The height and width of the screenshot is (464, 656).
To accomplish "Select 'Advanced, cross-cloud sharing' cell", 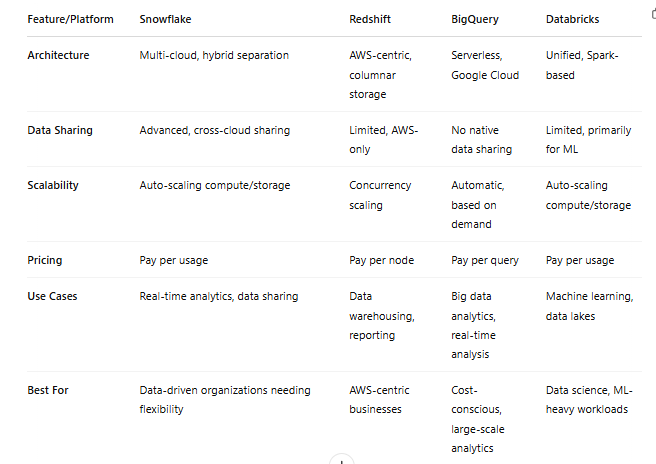I will point(215,130).
